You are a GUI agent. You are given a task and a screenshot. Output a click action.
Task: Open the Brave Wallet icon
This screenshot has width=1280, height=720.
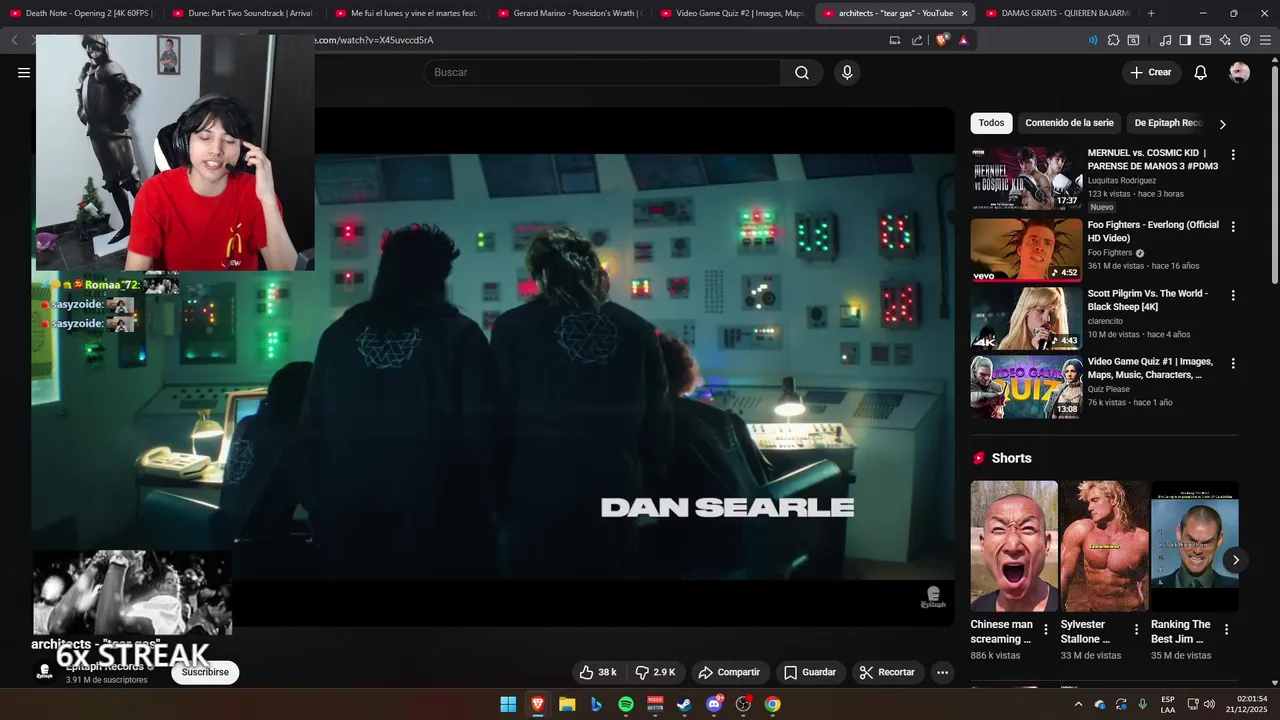(x=1205, y=40)
